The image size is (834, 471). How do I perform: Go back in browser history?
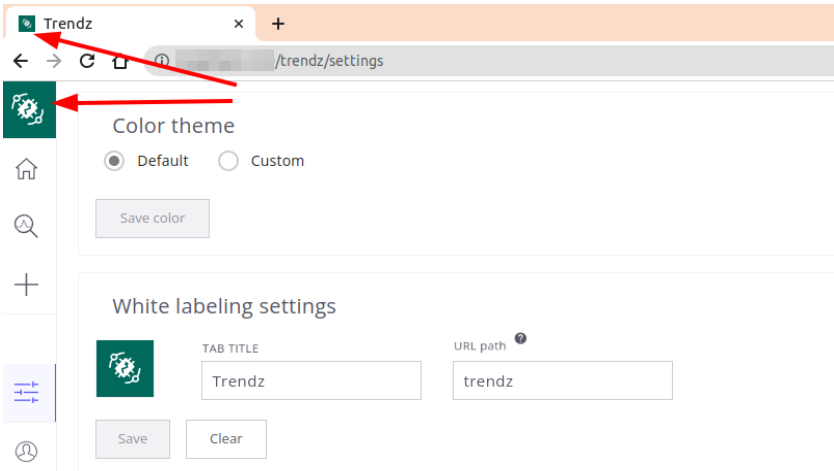point(21,61)
